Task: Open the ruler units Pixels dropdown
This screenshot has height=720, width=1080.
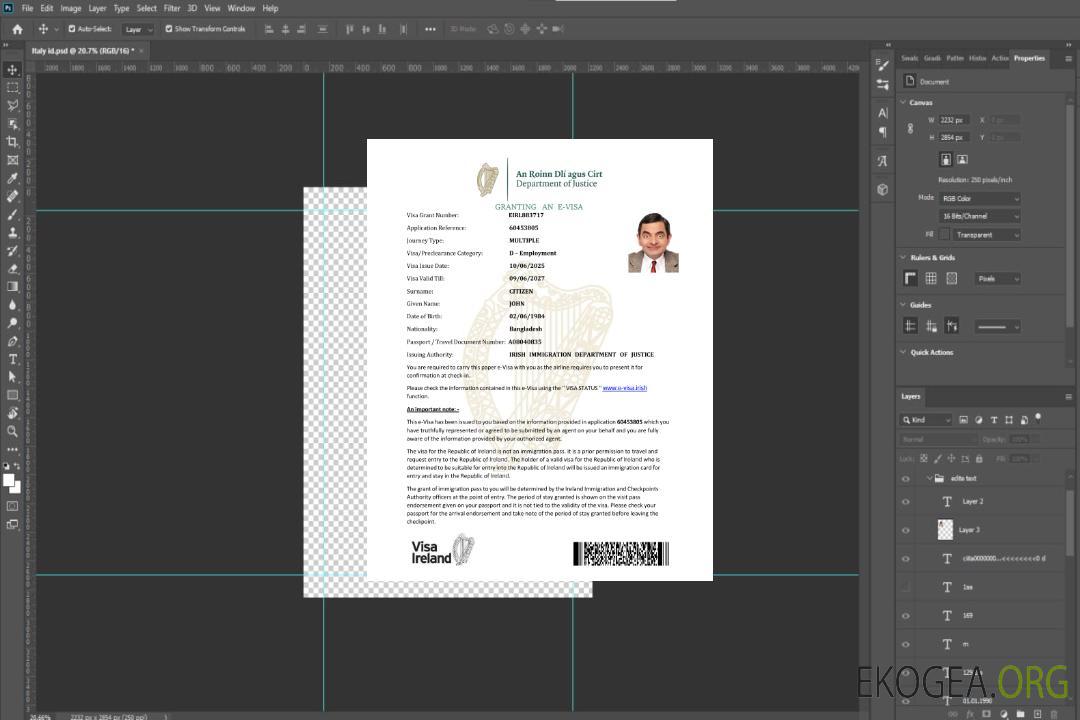Action: click(997, 278)
